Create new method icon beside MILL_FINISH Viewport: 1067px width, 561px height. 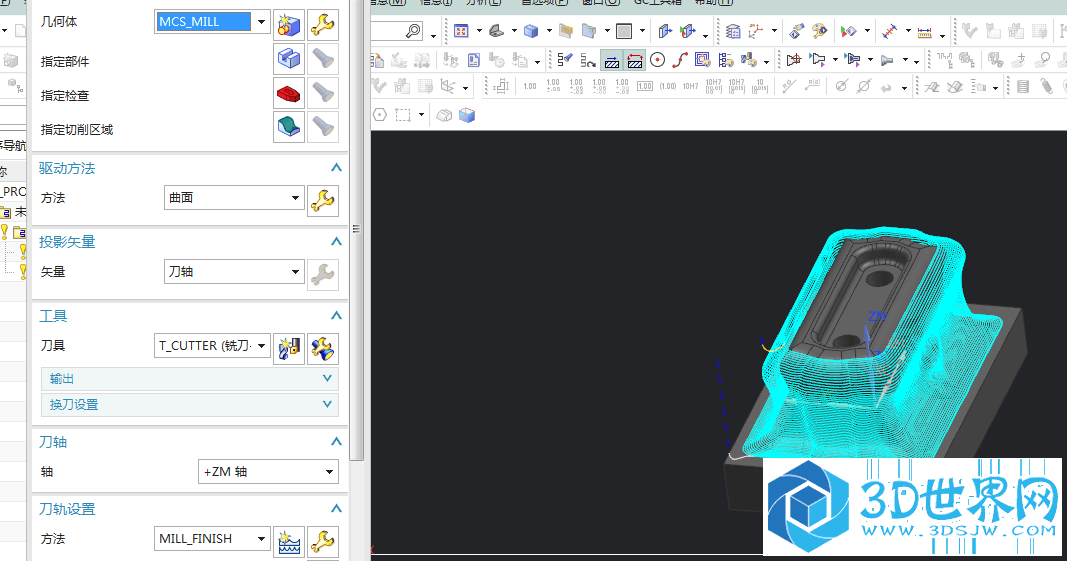pos(289,542)
